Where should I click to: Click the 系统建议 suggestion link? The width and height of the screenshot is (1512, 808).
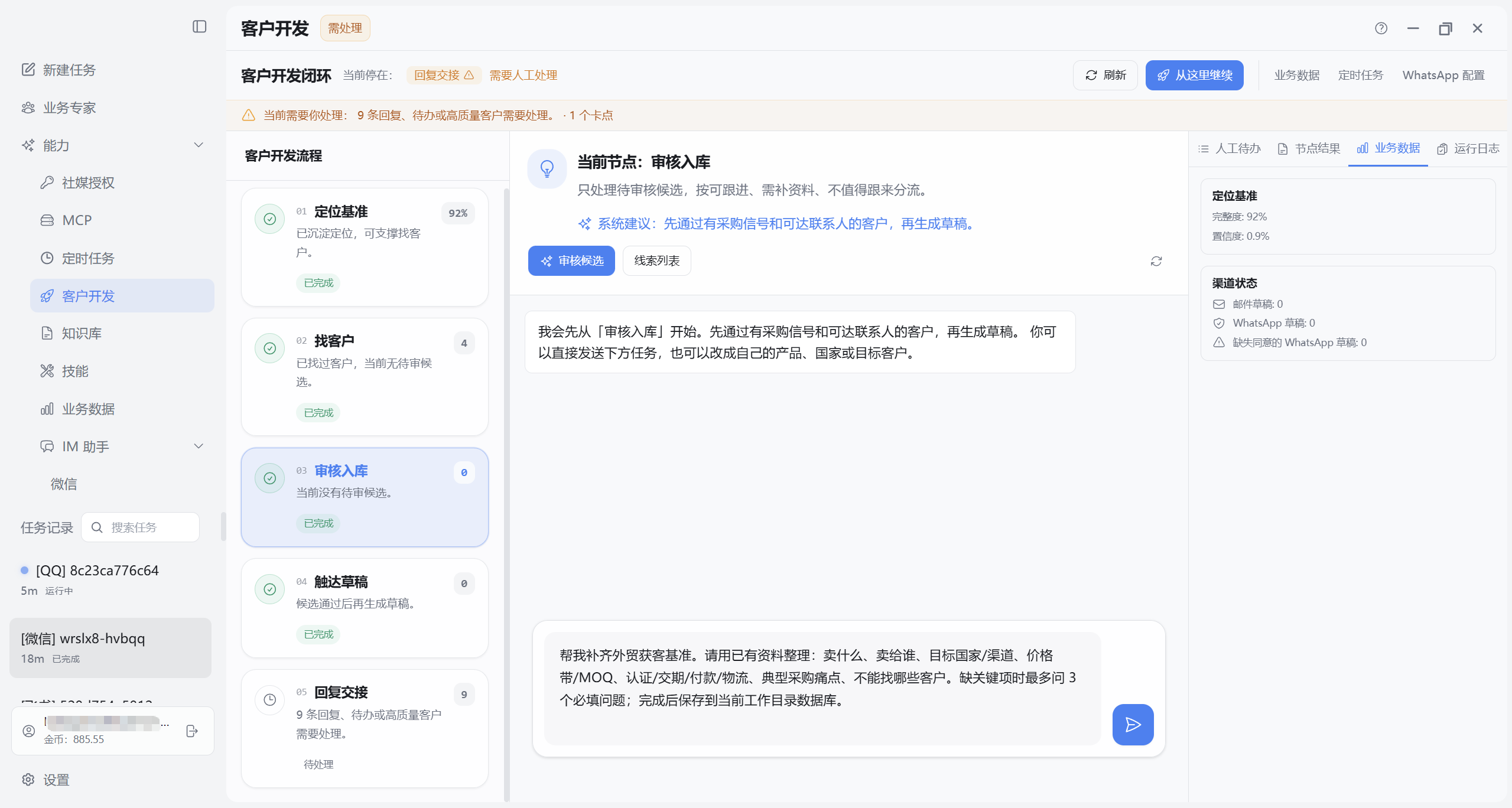tap(778, 224)
